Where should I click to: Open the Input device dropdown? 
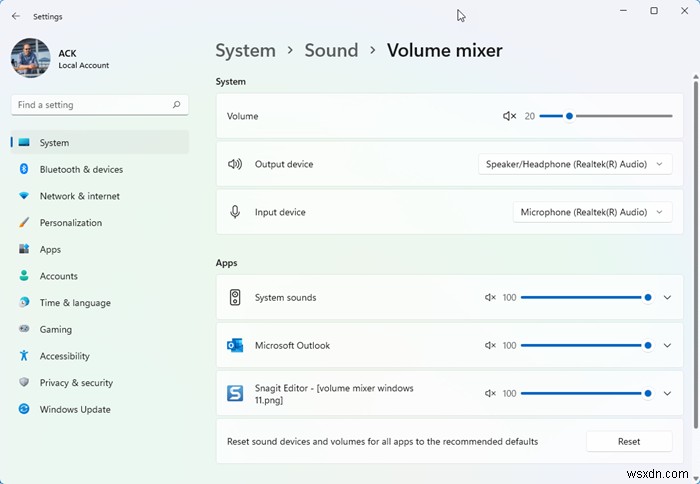[x=592, y=212]
